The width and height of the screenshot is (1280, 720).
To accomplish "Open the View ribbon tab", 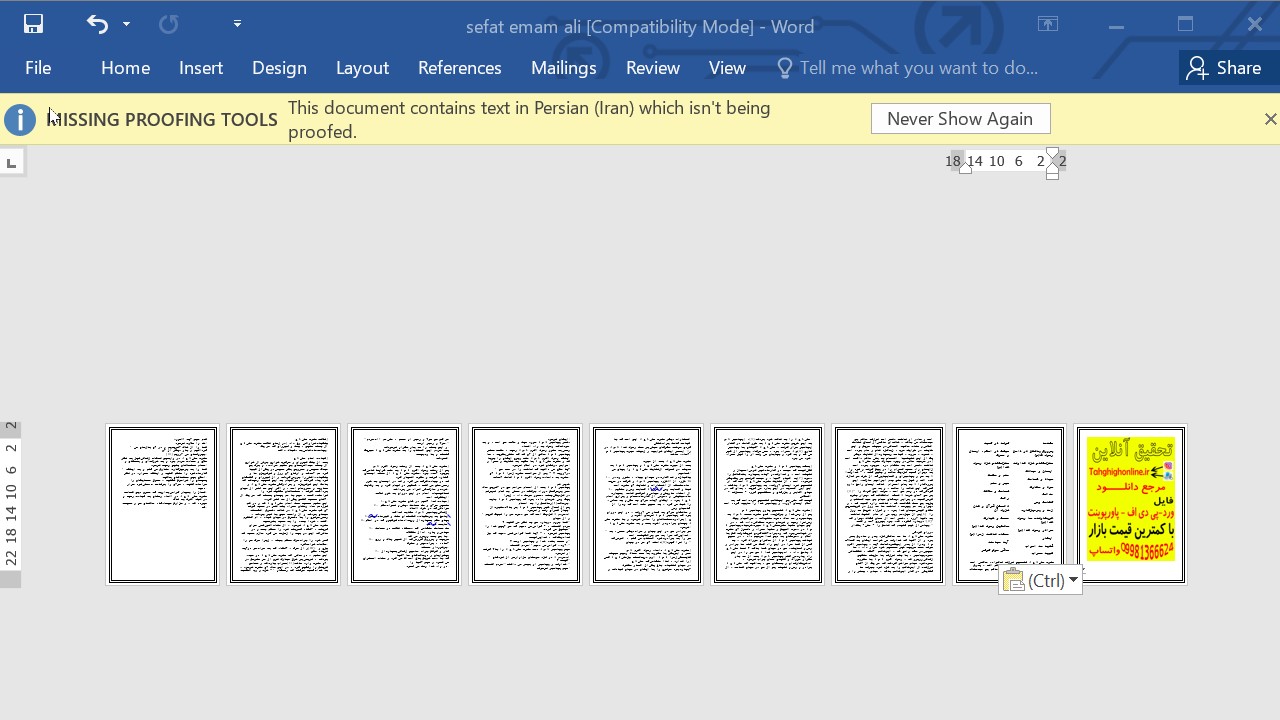I will (x=727, y=68).
